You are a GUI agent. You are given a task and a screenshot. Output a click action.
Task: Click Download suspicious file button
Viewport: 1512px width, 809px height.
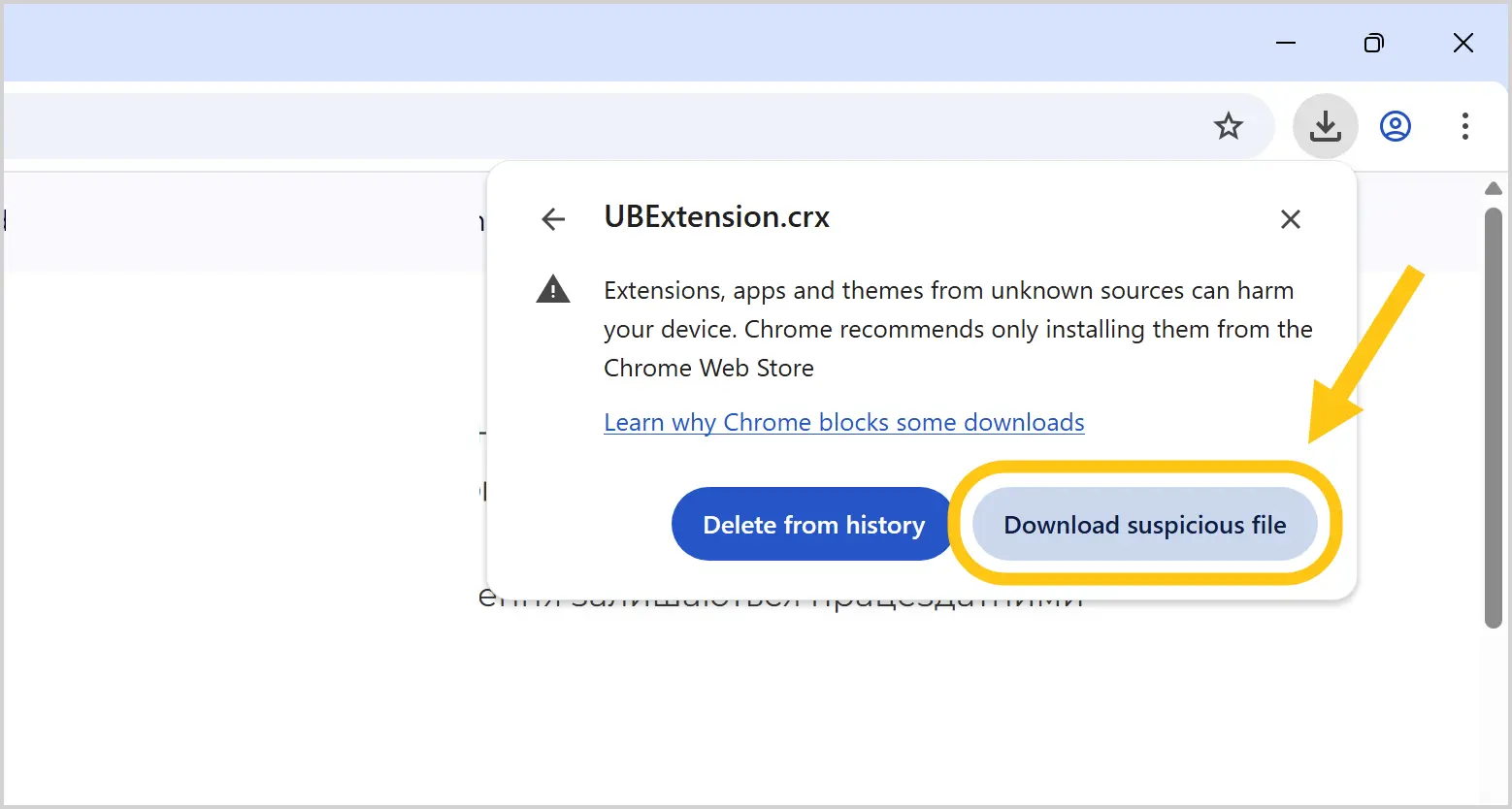click(1145, 524)
